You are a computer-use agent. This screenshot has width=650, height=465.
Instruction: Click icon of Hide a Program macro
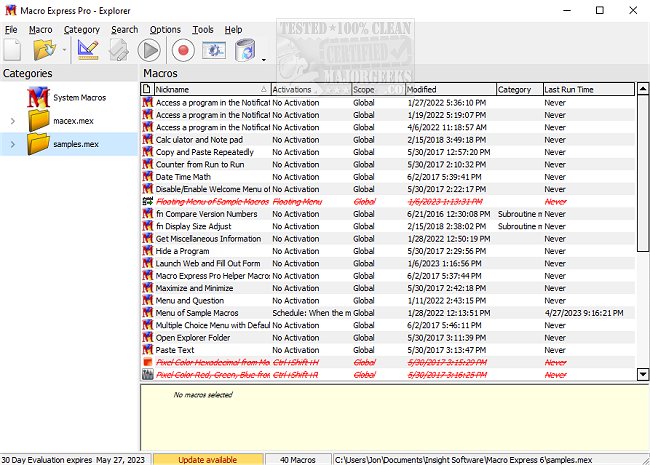[x=148, y=251]
